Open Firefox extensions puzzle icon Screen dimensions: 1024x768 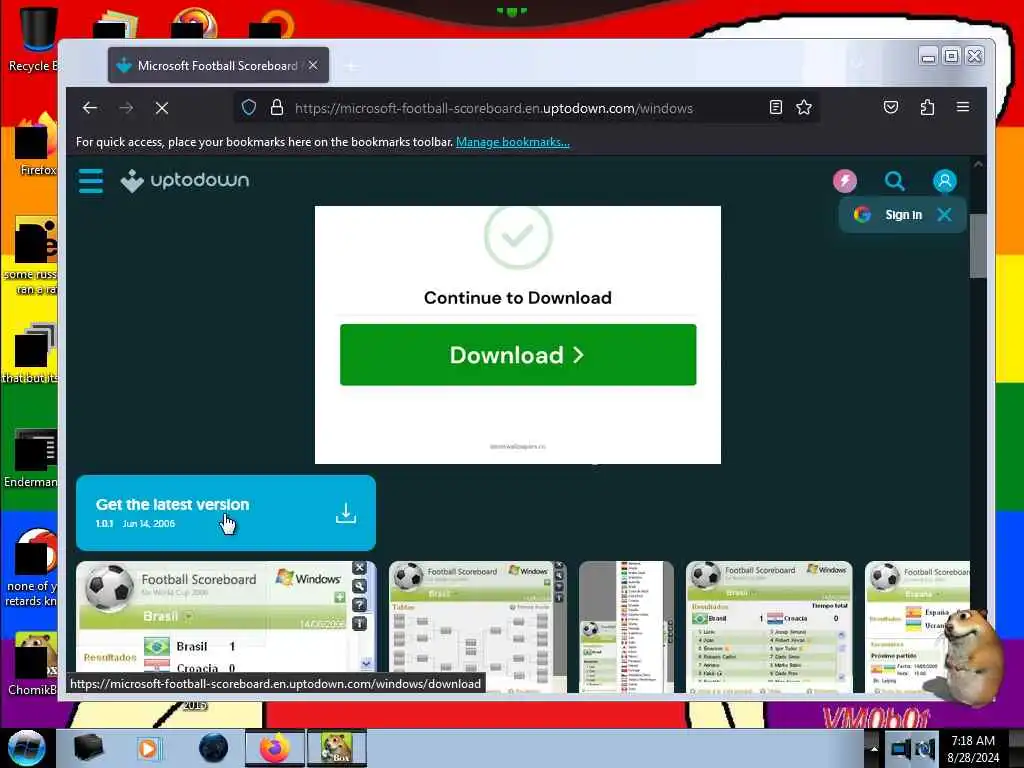point(927,107)
